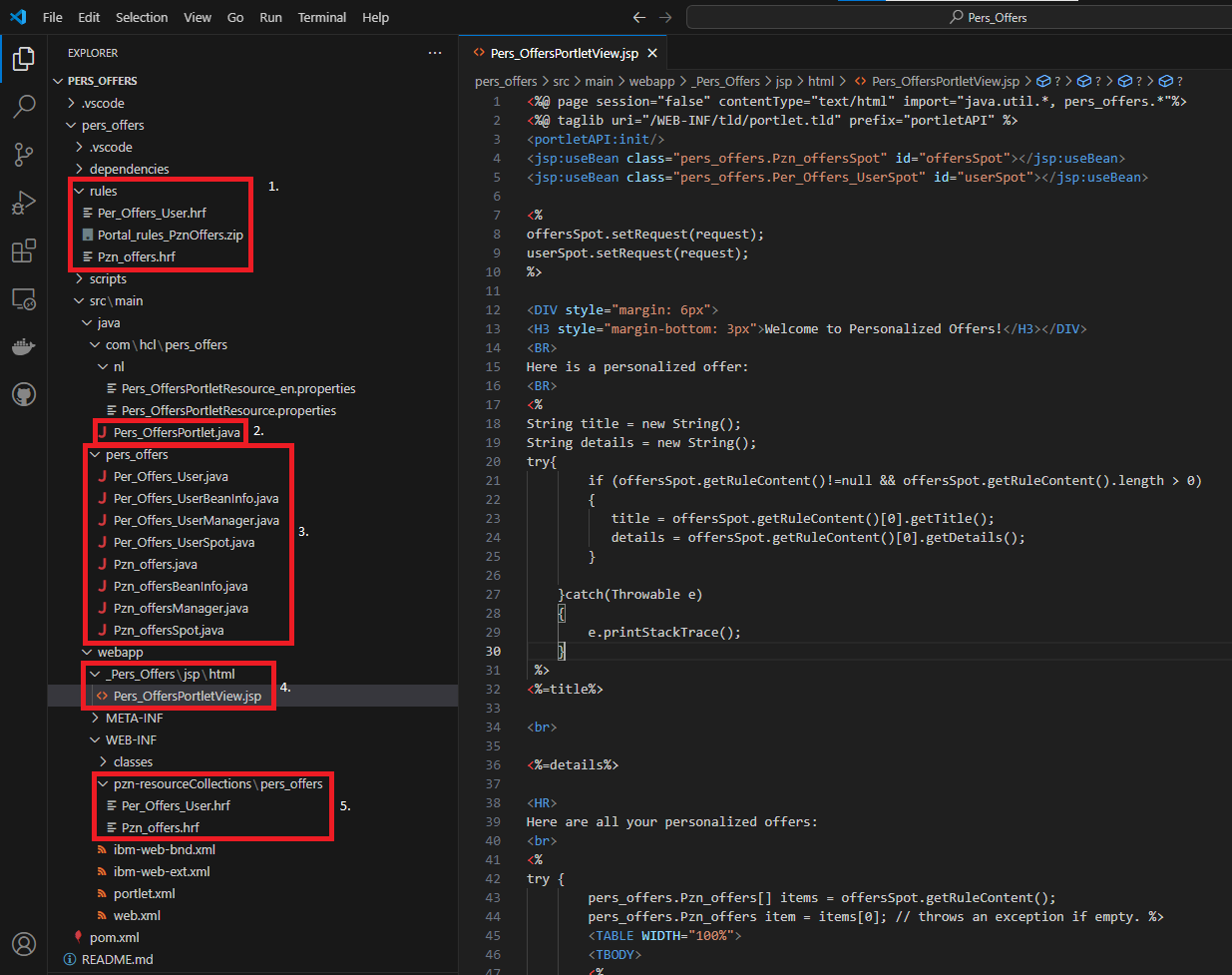Open the Remote Explorer view

click(x=23, y=297)
